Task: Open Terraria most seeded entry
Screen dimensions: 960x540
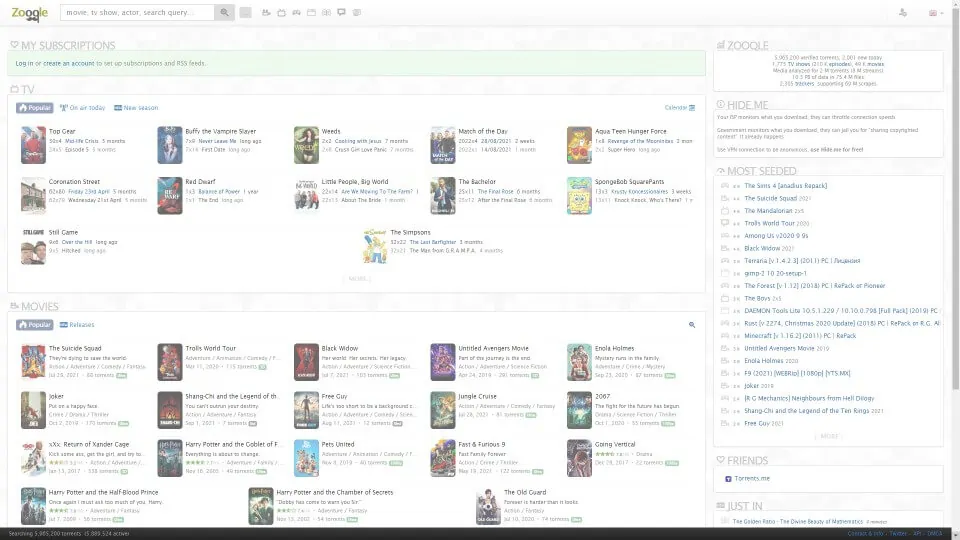Action: pyautogui.click(x=802, y=261)
